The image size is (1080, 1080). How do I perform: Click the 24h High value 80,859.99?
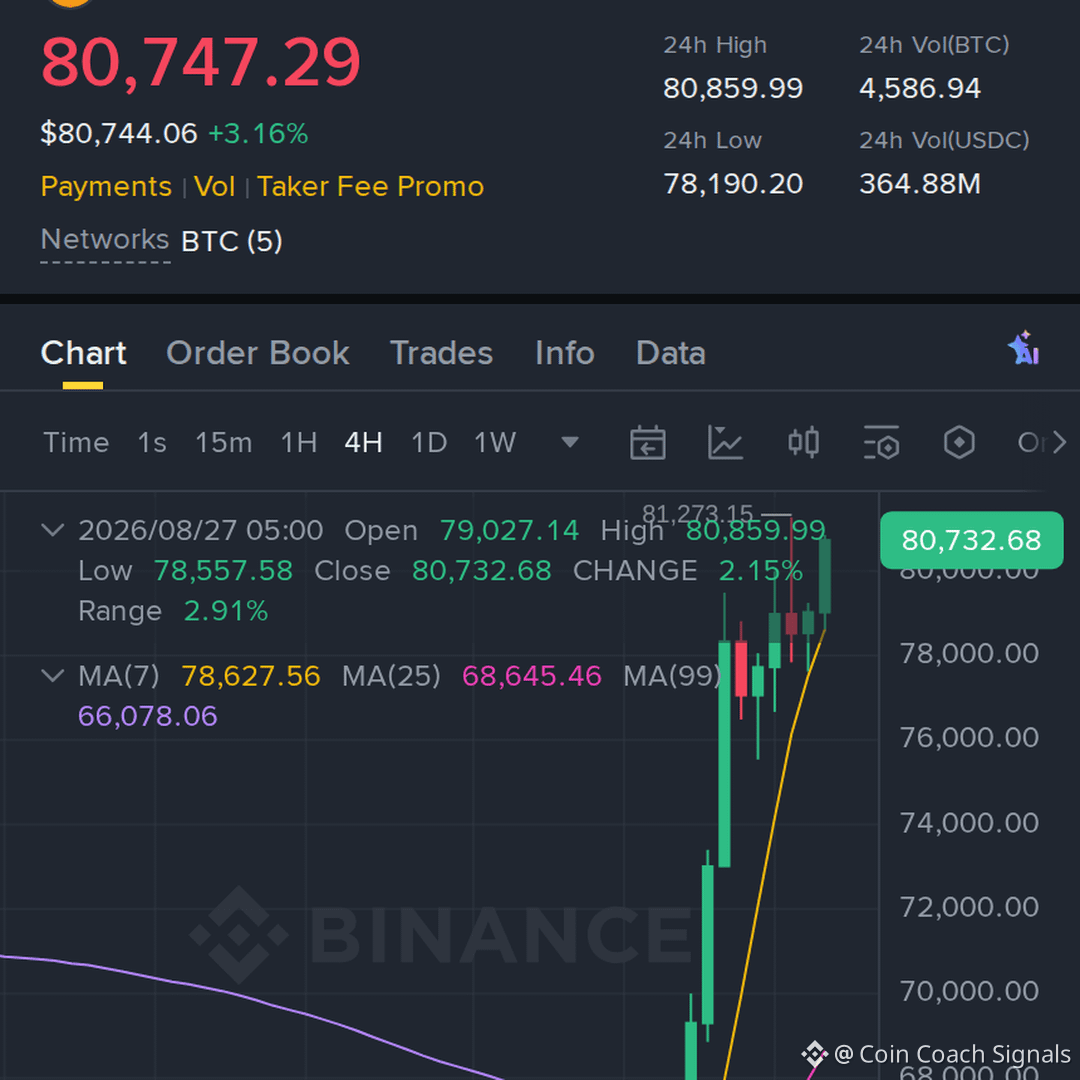click(x=733, y=88)
